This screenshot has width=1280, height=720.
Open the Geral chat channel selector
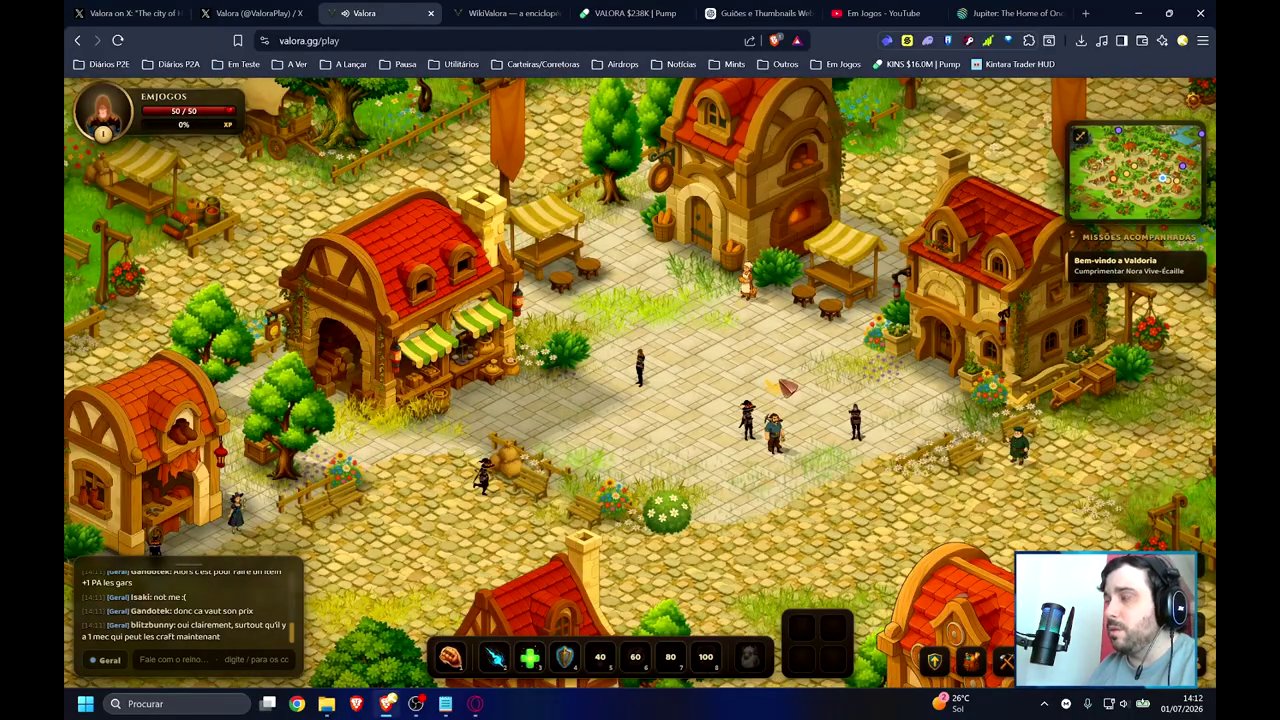(x=105, y=660)
